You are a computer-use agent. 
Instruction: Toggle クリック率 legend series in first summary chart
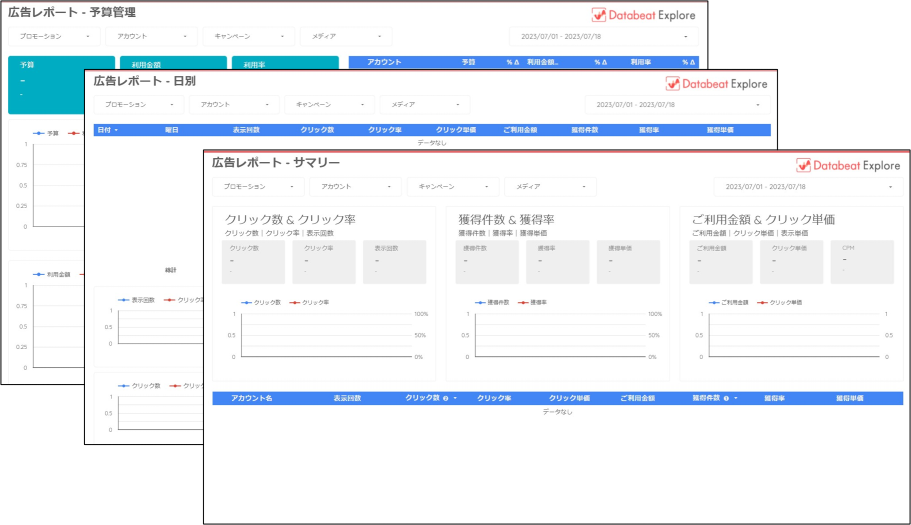[310, 302]
